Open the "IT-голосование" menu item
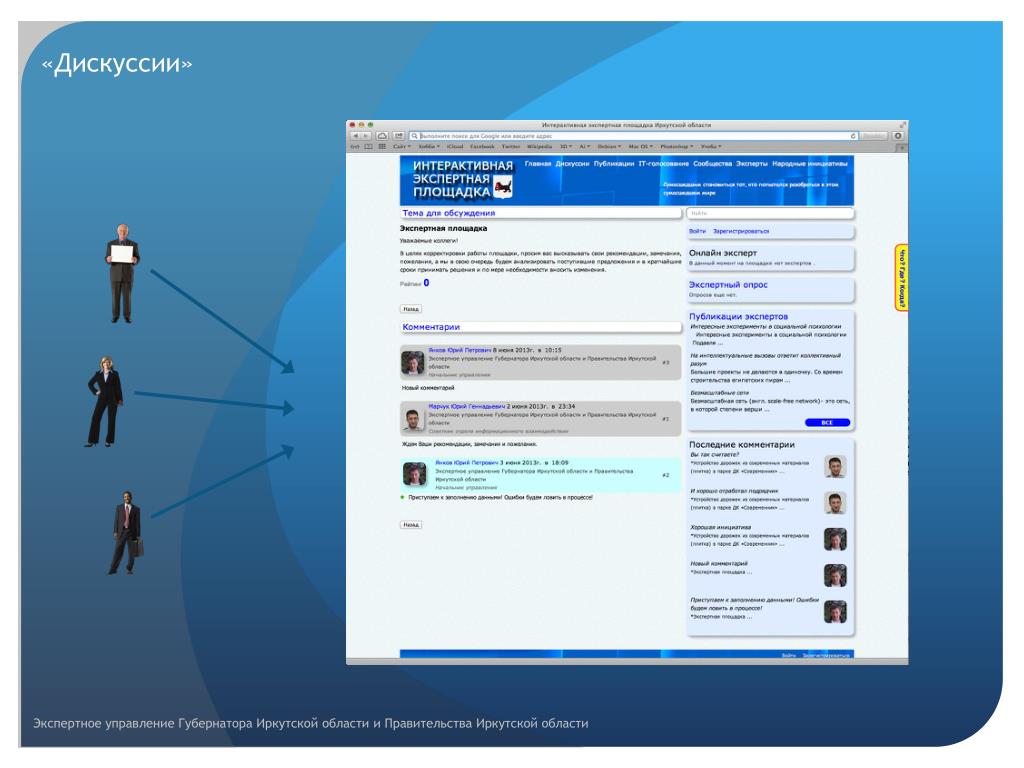Viewport: 1024px width, 768px height. pyautogui.click(x=664, y=163)
